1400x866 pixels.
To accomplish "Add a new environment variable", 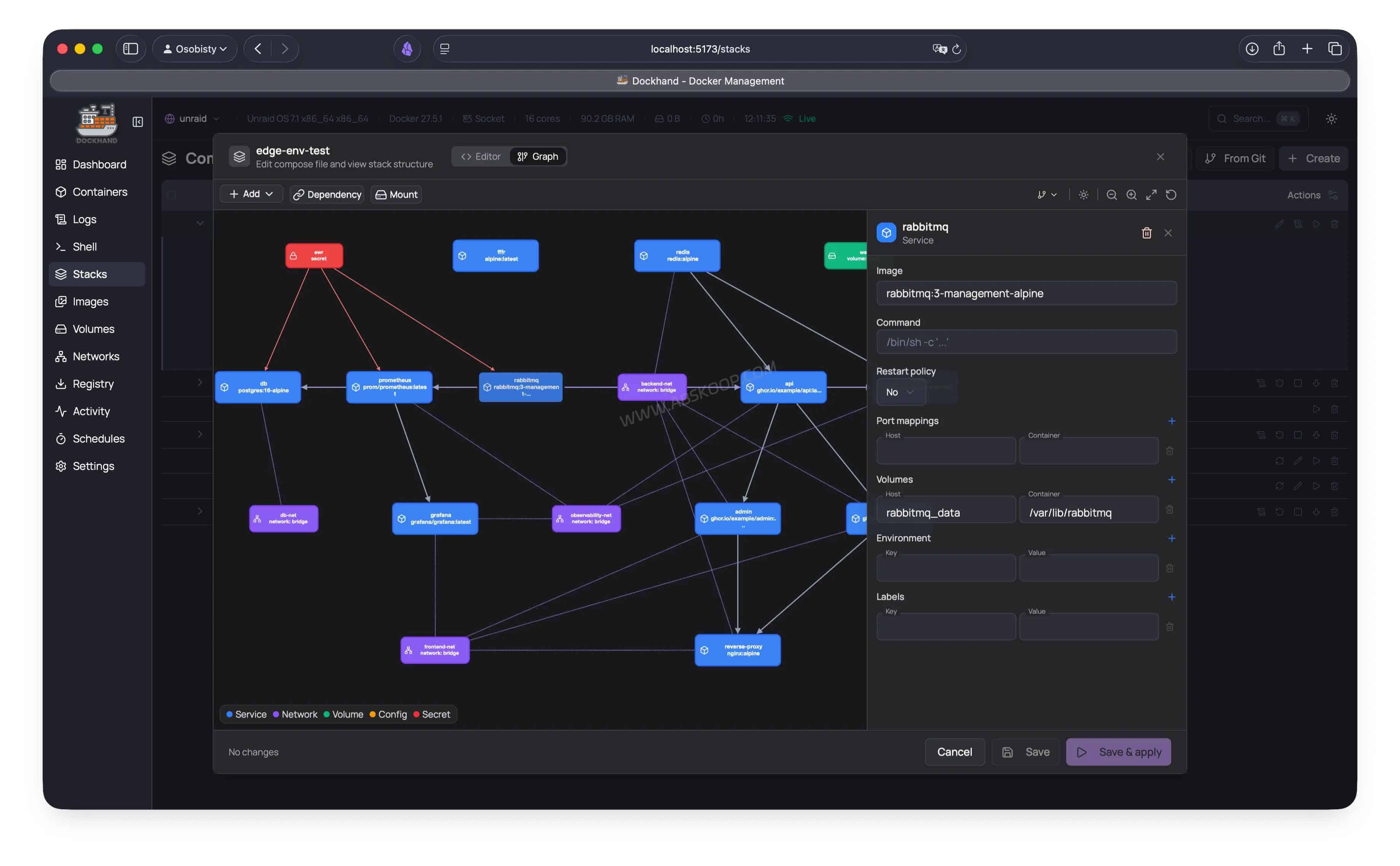I will click(1172, 538).
